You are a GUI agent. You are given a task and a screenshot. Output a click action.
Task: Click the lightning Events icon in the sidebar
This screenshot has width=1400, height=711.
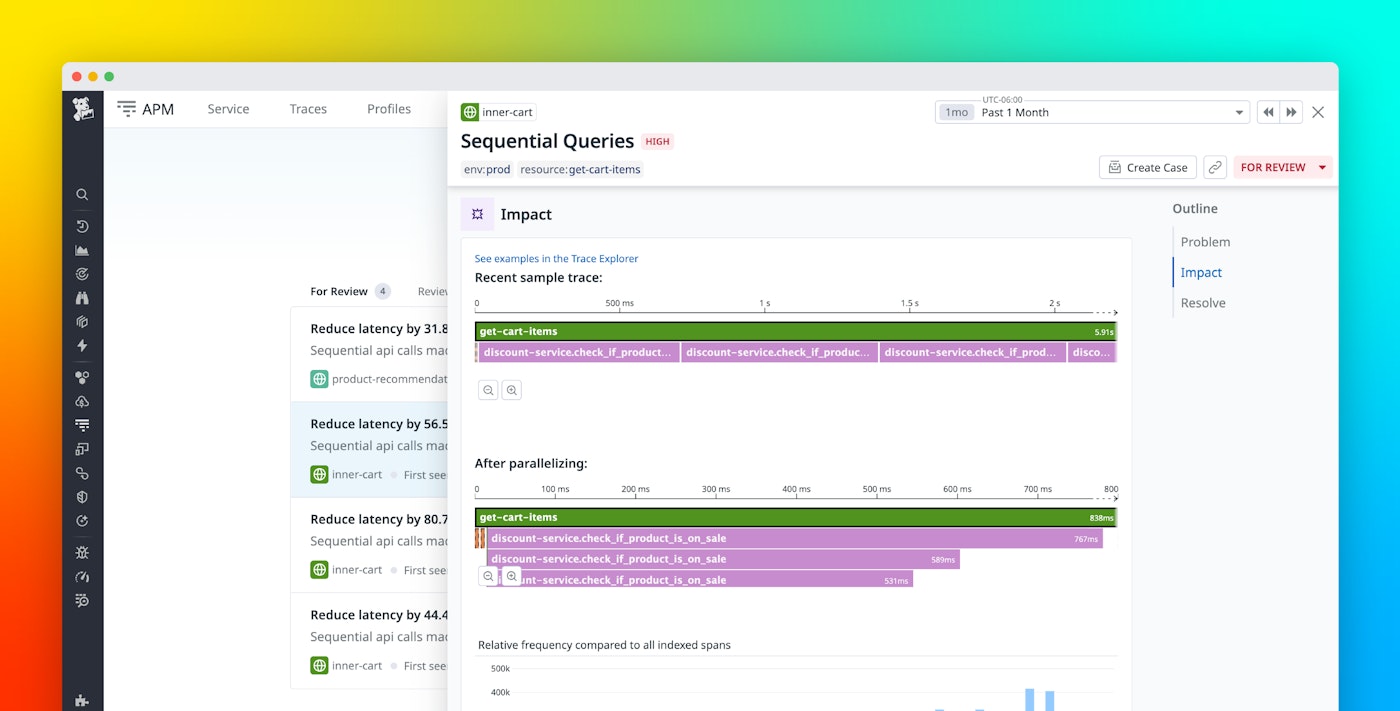(x=82, y=345)
